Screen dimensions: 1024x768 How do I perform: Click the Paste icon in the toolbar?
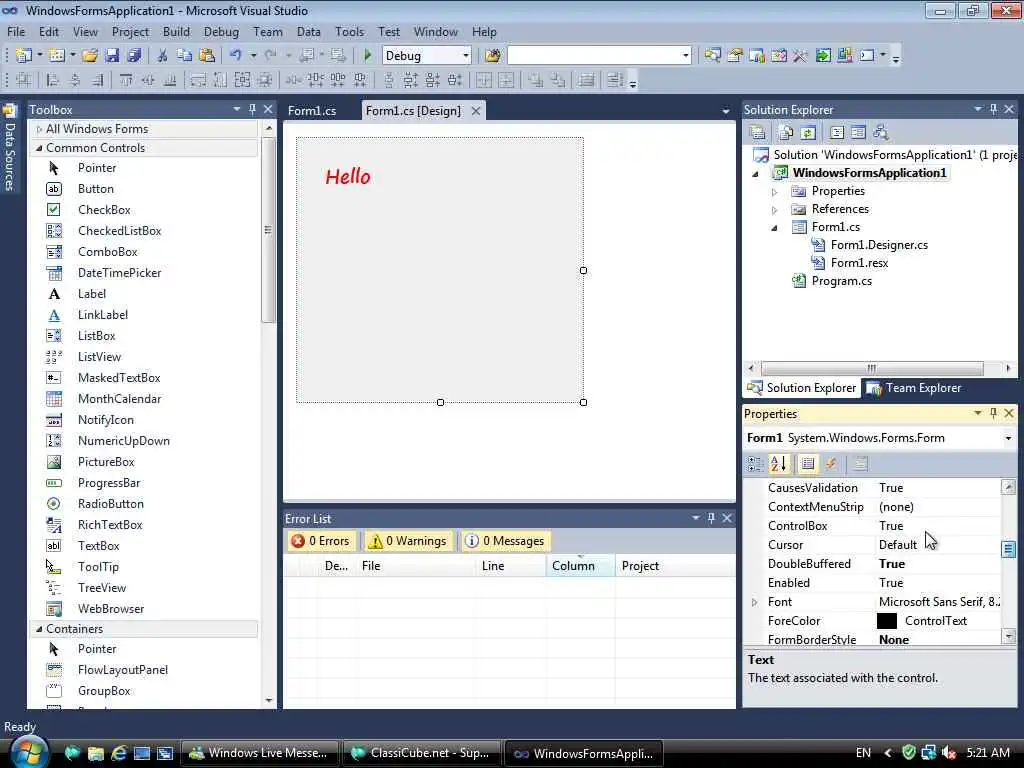(206, 56)
